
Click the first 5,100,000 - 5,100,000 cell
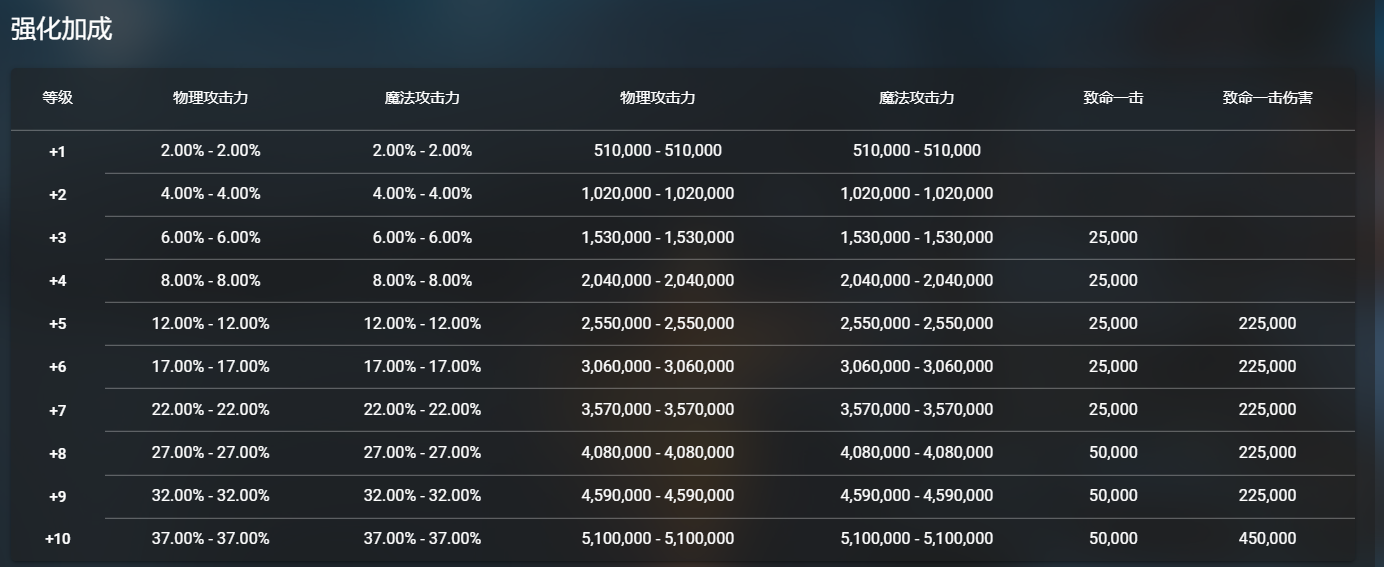657,539
